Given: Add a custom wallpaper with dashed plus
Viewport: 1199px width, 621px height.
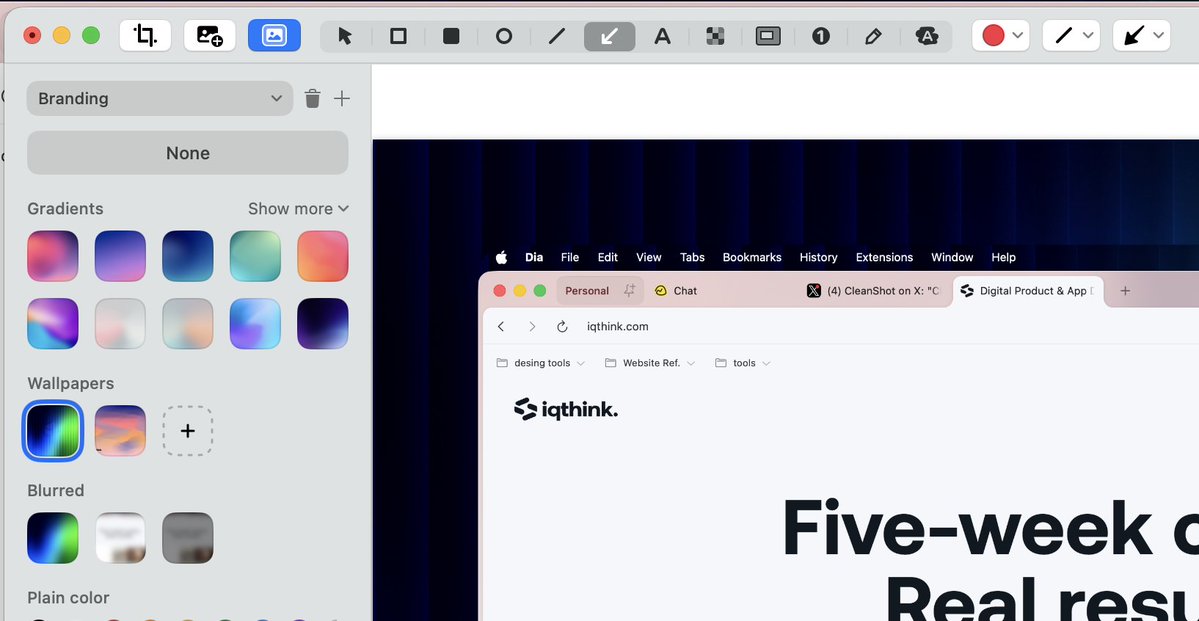Looking at the screenshot, I should click(187, 431).
